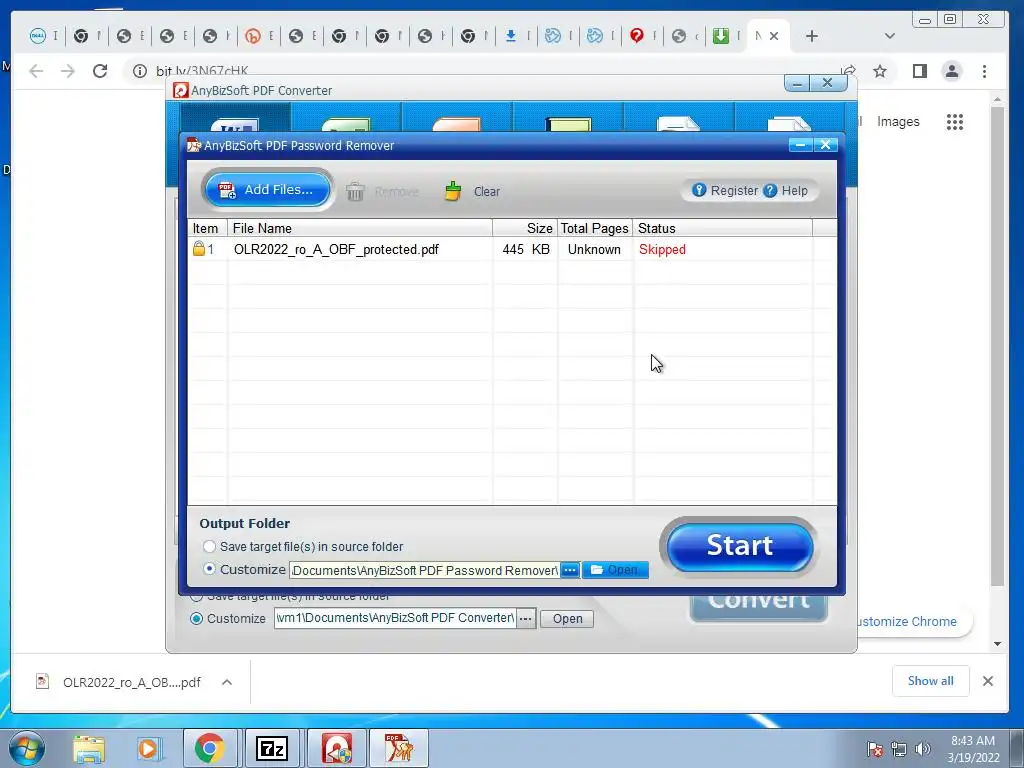Screen dimensions: 1024x768
Task: Click the Item column header
Action: [x=206, y=228]
